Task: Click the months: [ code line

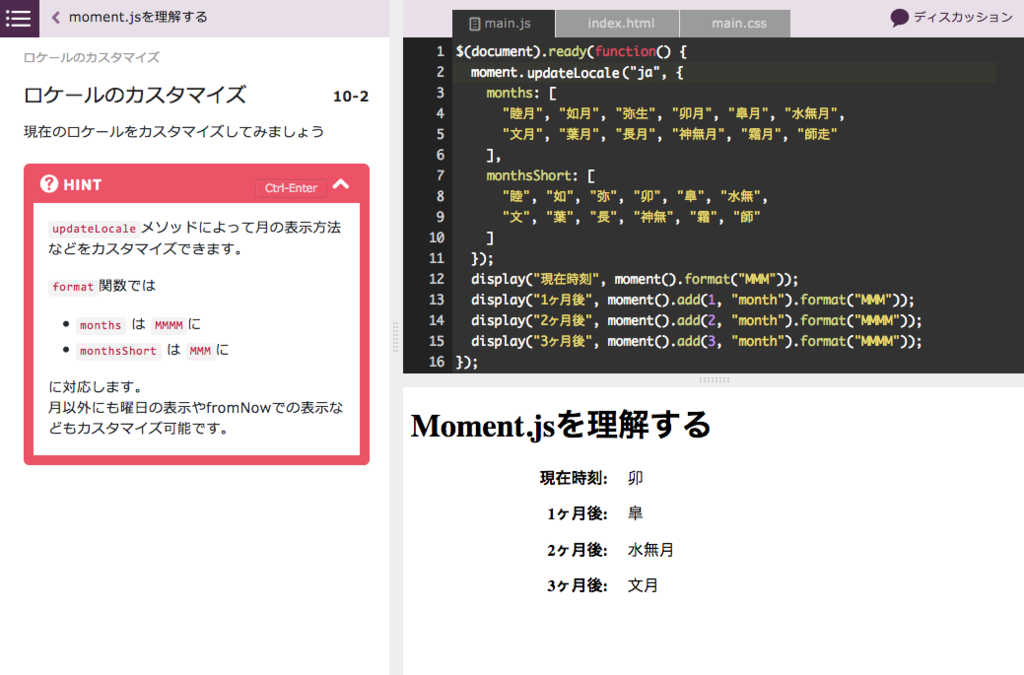Action: click(521, 93)
